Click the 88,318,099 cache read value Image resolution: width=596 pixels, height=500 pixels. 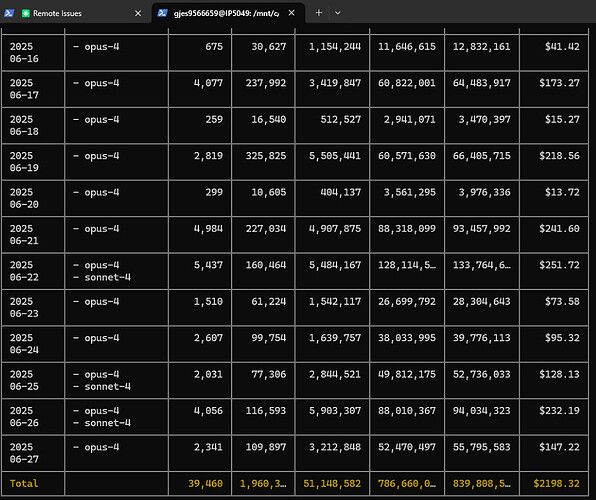click(407, 229)
